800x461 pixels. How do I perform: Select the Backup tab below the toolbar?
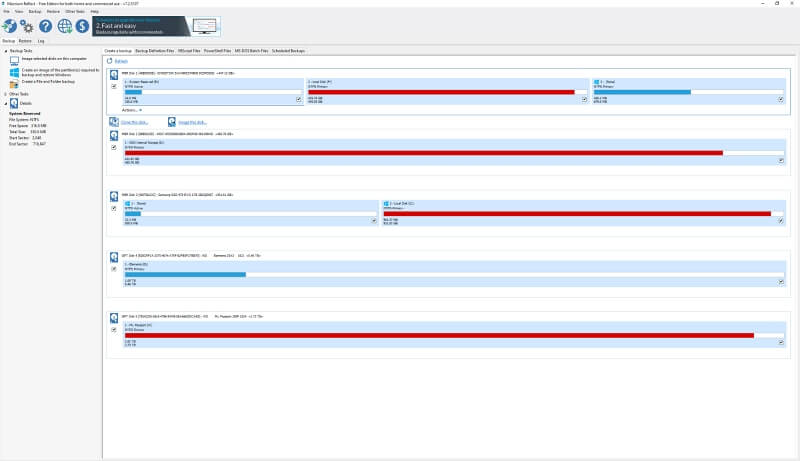click(9, 41)
